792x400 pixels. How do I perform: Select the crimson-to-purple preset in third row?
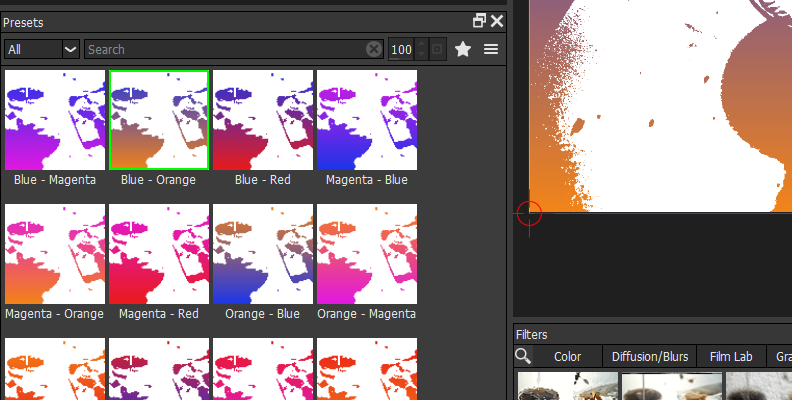(159, 369)
